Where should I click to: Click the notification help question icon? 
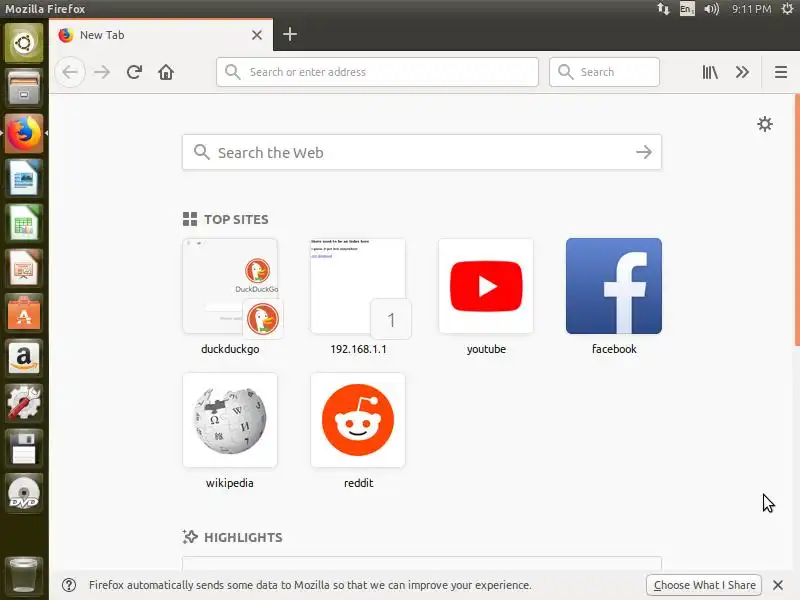69,585
